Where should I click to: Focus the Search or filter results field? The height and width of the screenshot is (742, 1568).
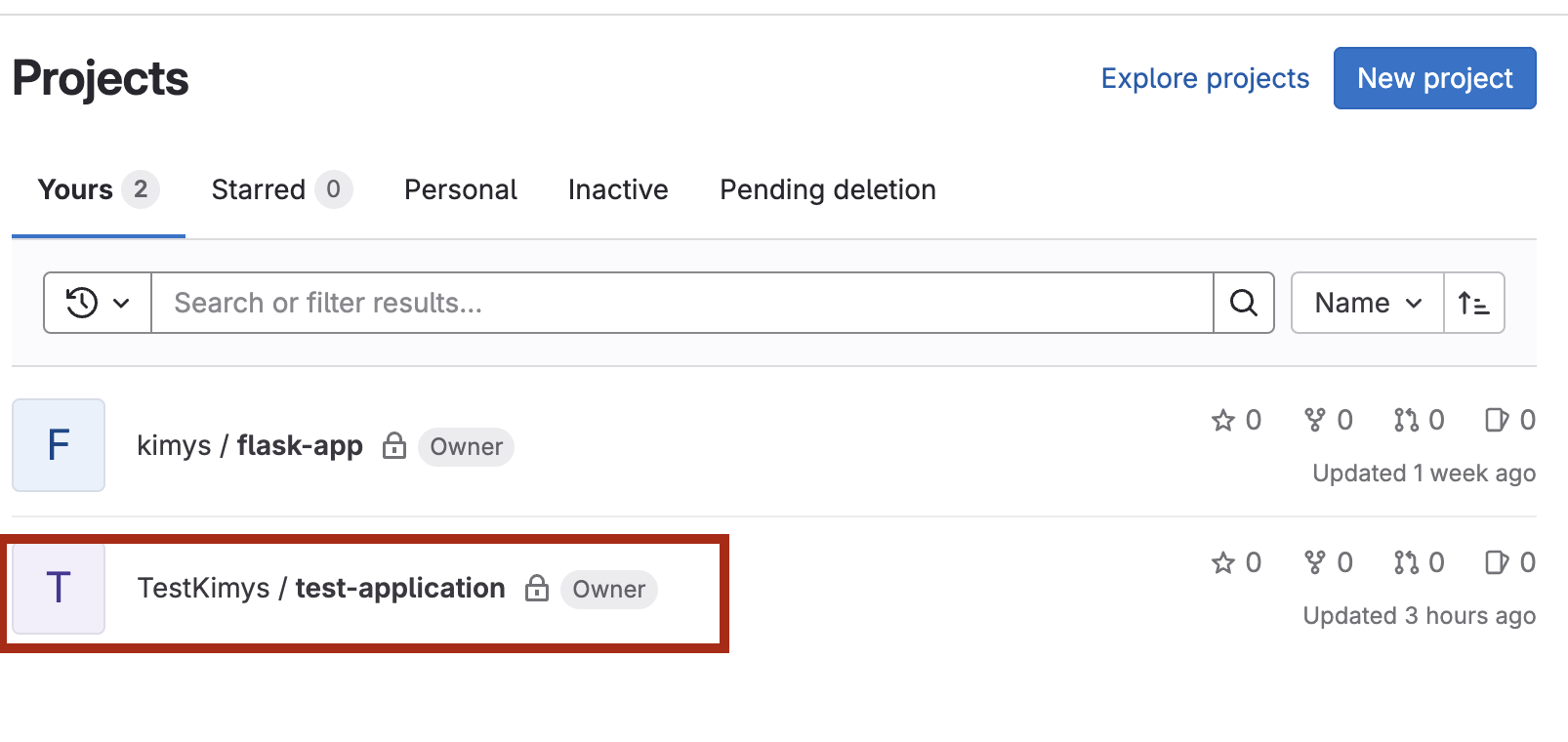[x=681, y=303]
